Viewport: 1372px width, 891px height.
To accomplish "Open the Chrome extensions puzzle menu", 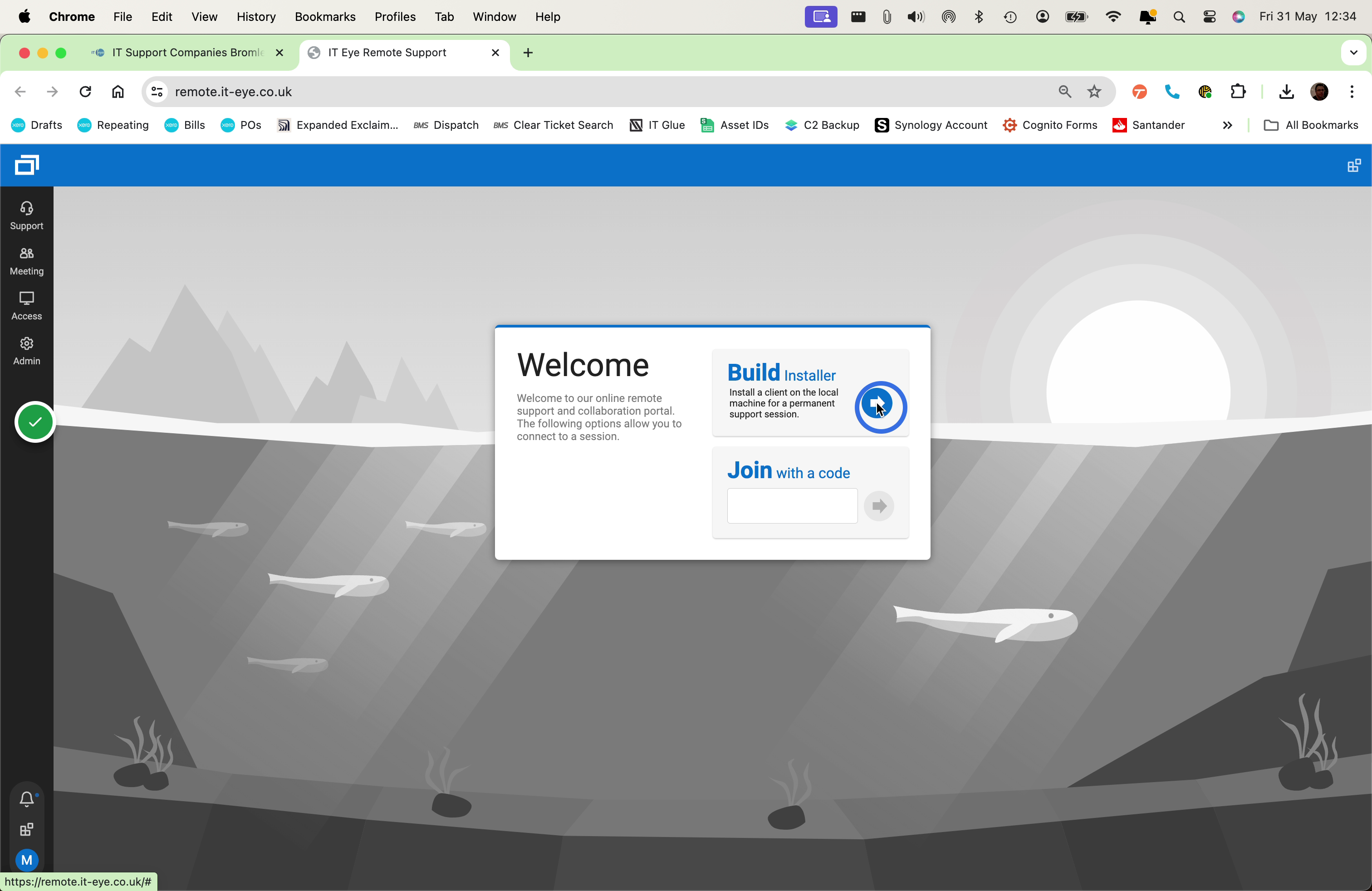I will pyautogui.click(x=1237, y=92).
